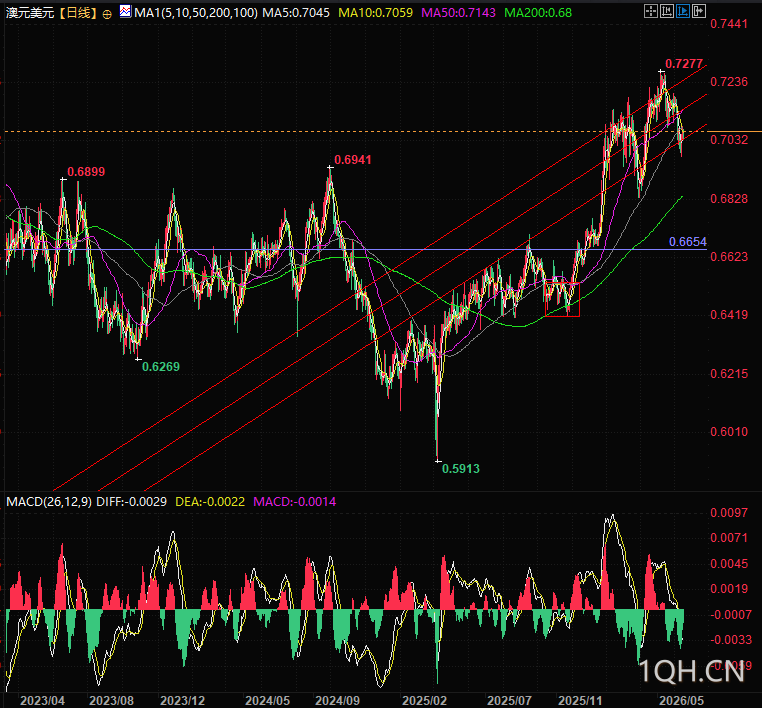This screenshot has height=708, width=762.
Task: Click the 0.7277 high price marker
Action: coord(684,64)
